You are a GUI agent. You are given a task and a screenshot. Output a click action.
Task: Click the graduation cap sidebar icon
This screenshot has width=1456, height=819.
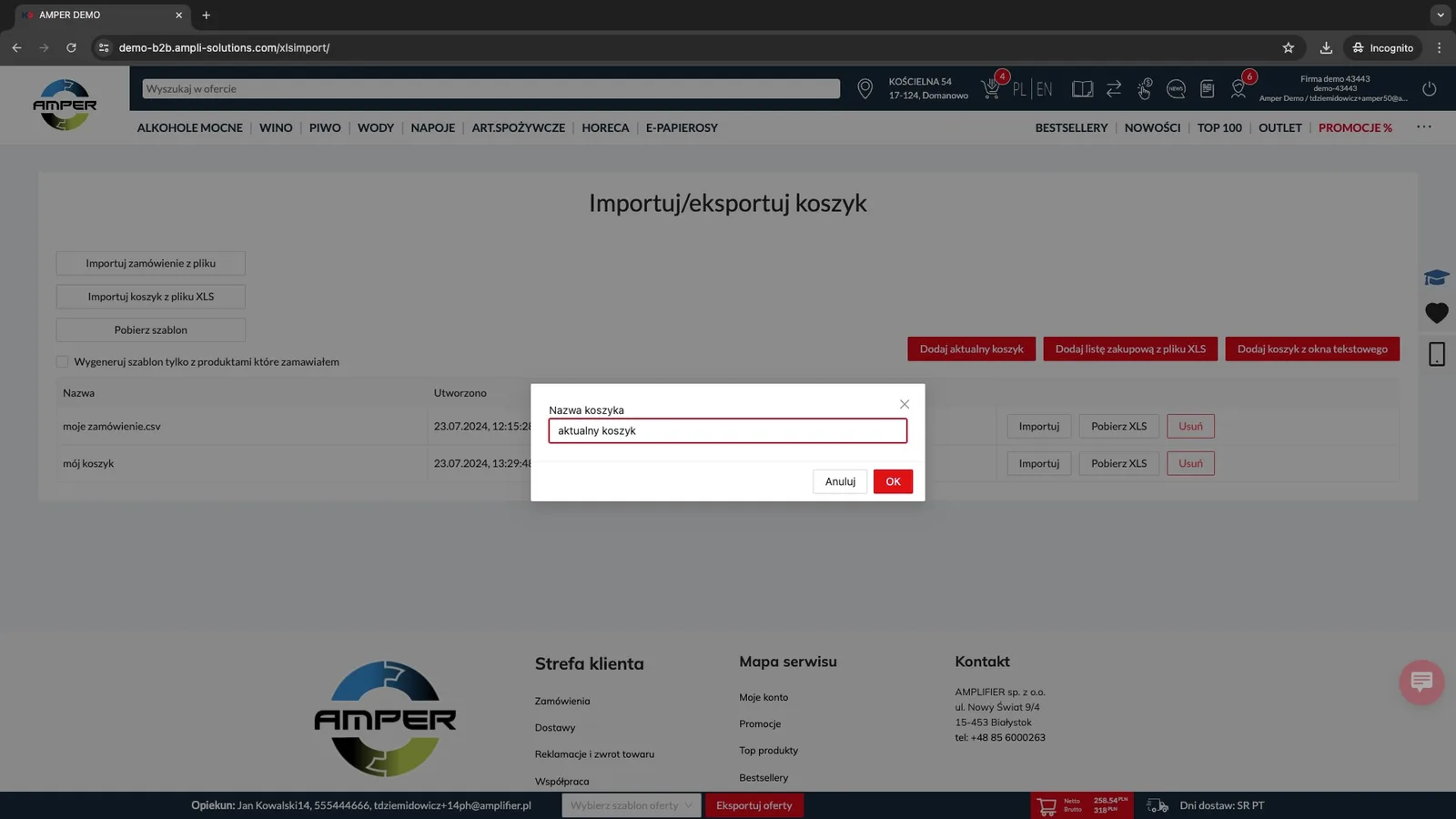tap(1437, 278)
